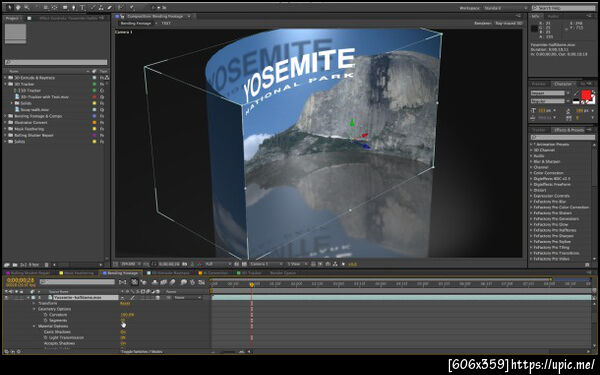Select the Pan Behind anchor tool
The height and width of the screenshot is (375, 600).
[x=55, y=7]
